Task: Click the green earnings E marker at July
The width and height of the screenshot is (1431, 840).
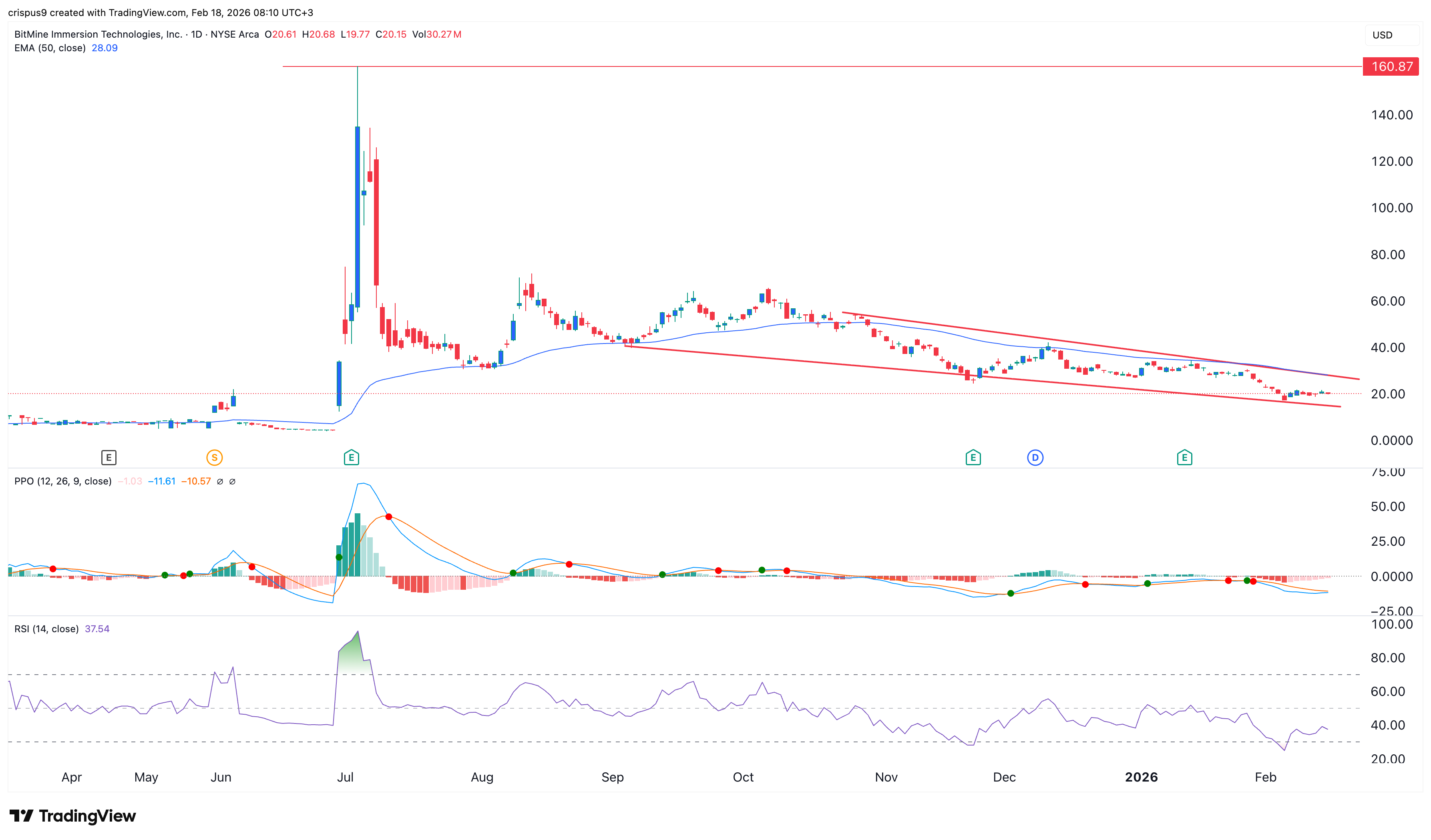Action: tap(351, 457)
